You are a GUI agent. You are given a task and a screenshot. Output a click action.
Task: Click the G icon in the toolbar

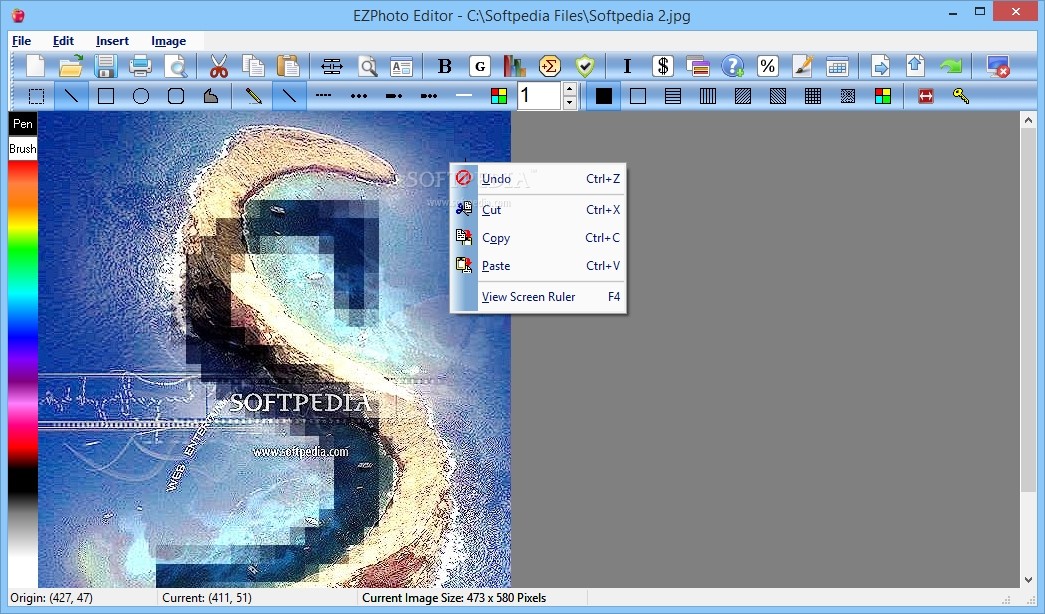[479, 66]
